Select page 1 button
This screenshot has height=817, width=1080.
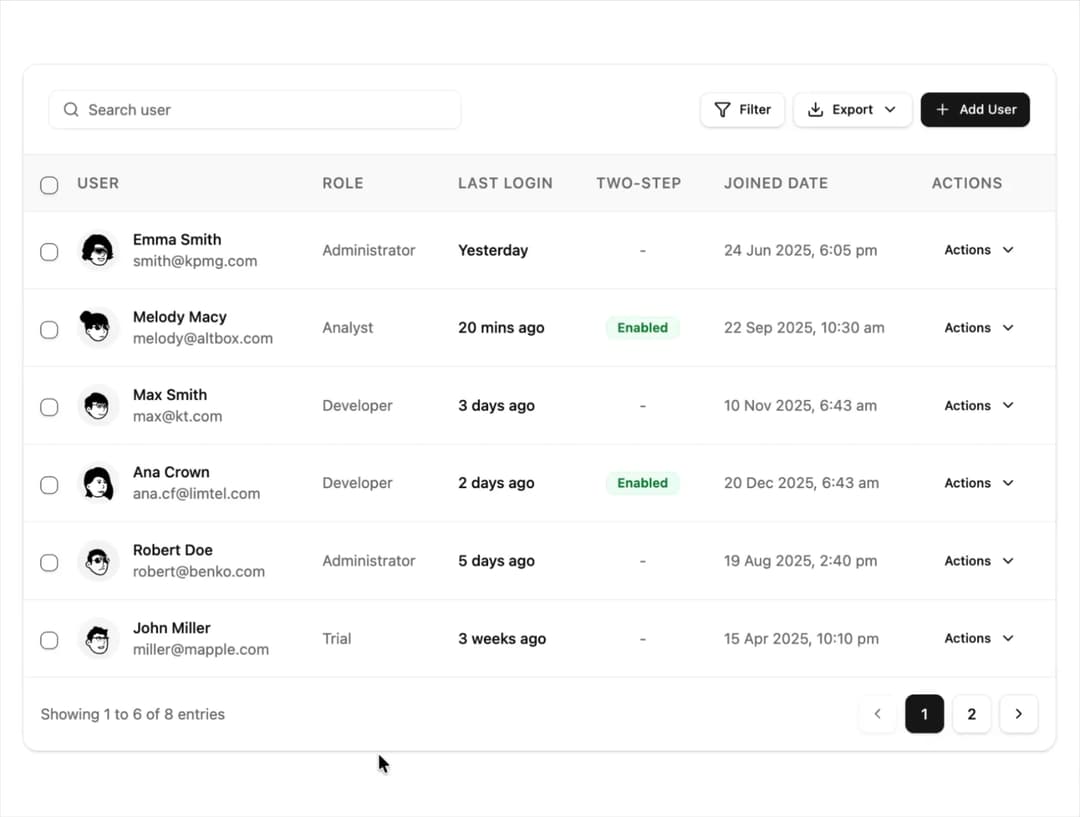pyautogui.click(x=924, y=714)
